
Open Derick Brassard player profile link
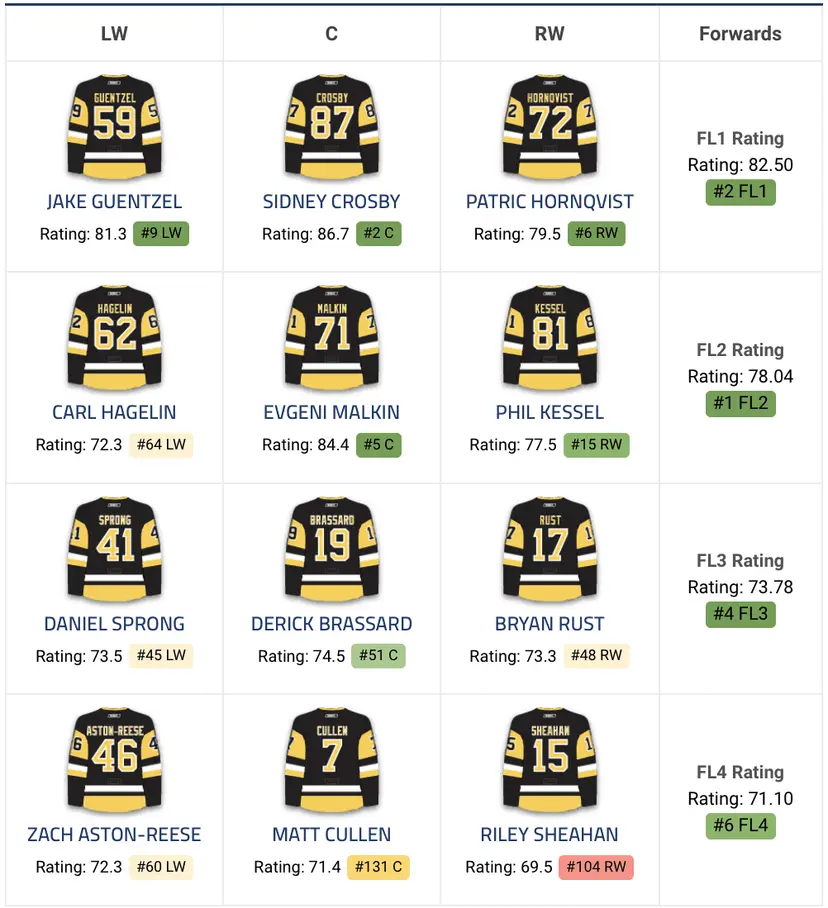pyautogui.click(x=331, y=623)
